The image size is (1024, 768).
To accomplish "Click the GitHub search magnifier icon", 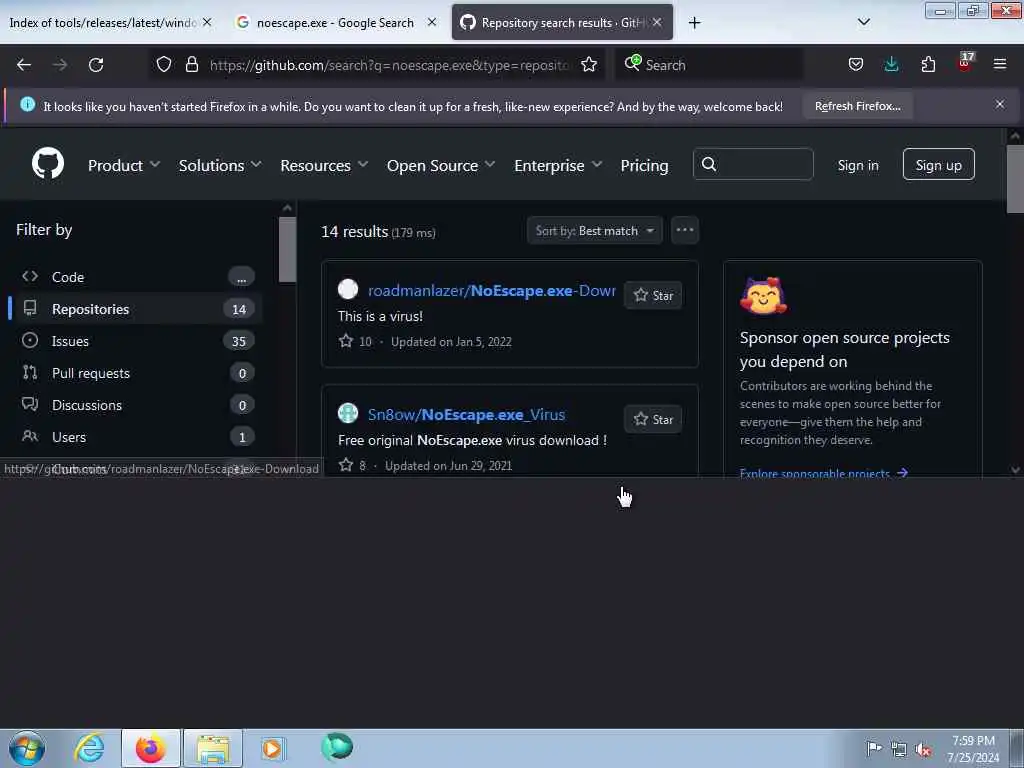I will coord(709,164).
